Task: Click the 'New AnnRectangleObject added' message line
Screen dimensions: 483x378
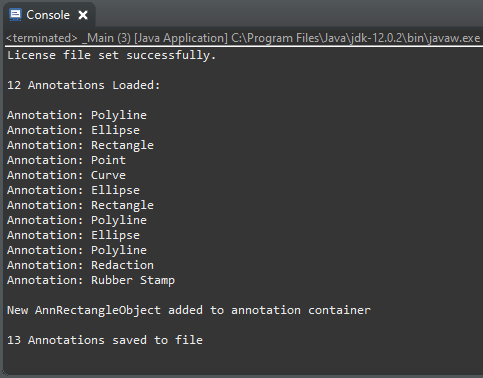Action: coord(189,310)
